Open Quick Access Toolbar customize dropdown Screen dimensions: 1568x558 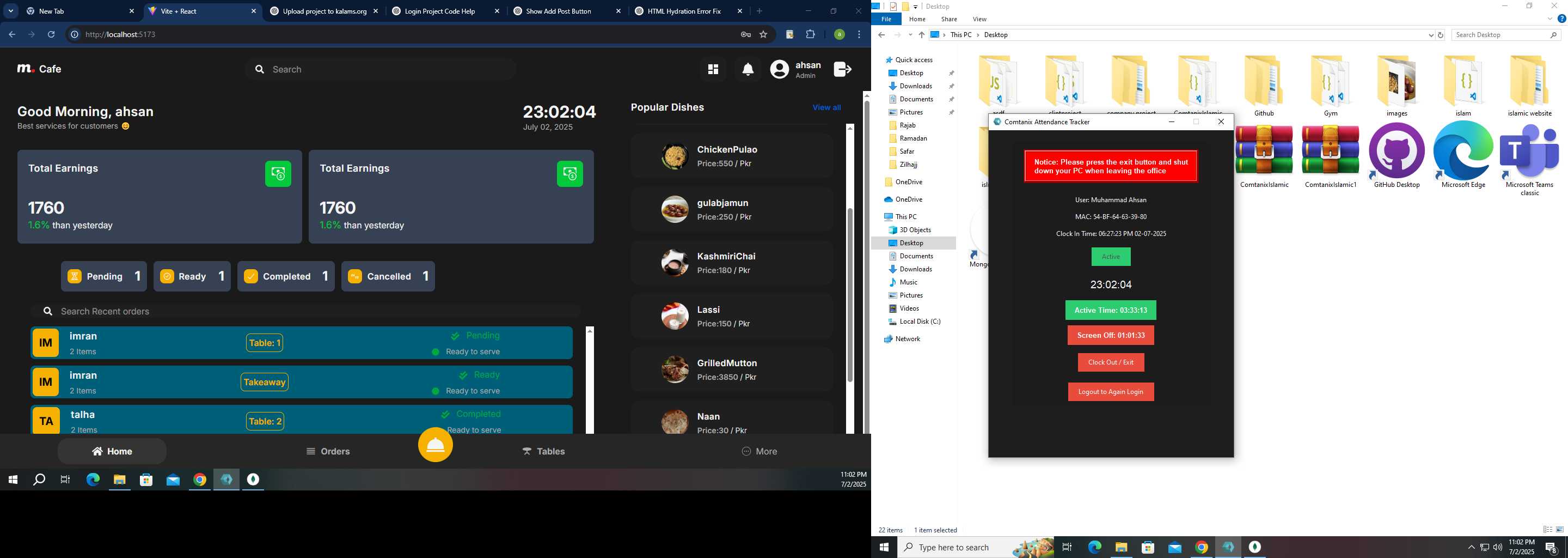click(915, 7)
